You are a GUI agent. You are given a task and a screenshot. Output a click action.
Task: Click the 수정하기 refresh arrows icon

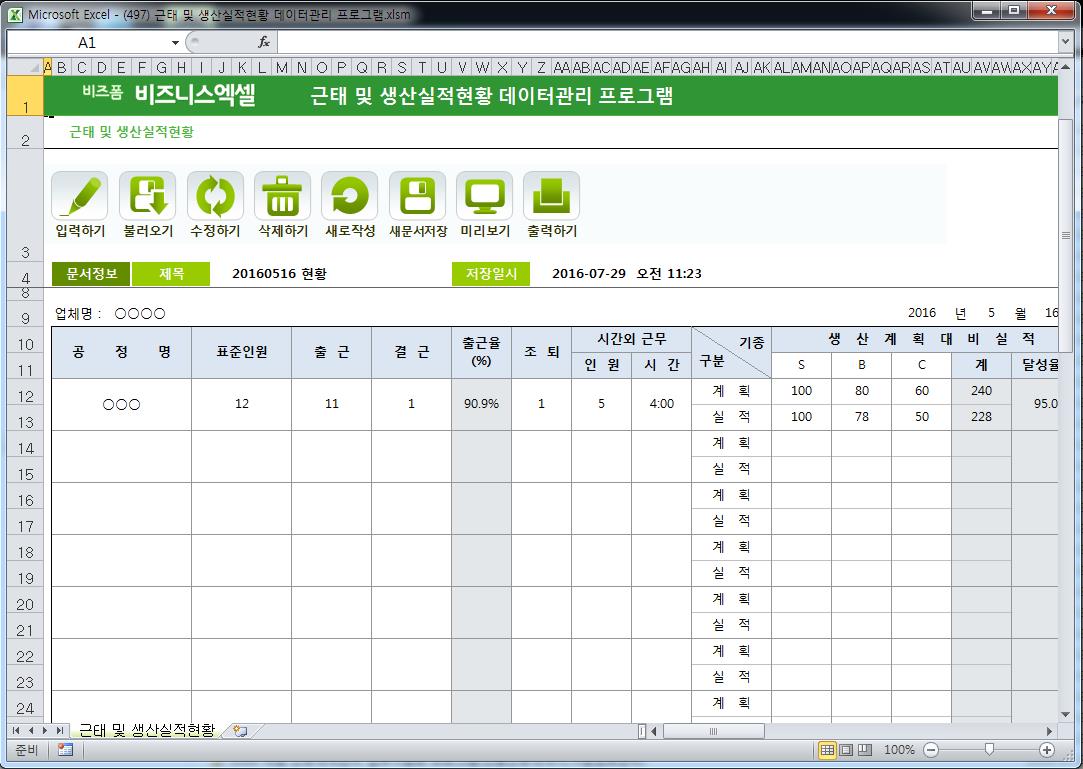(215, 196)
